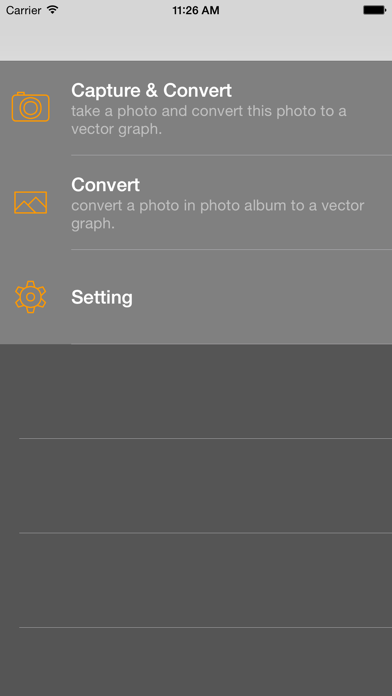Click the 11:26 AM clock
Image resolution: width=392 pixels, height=696 pixels.
pyautogui.click(x=196, y=10)
